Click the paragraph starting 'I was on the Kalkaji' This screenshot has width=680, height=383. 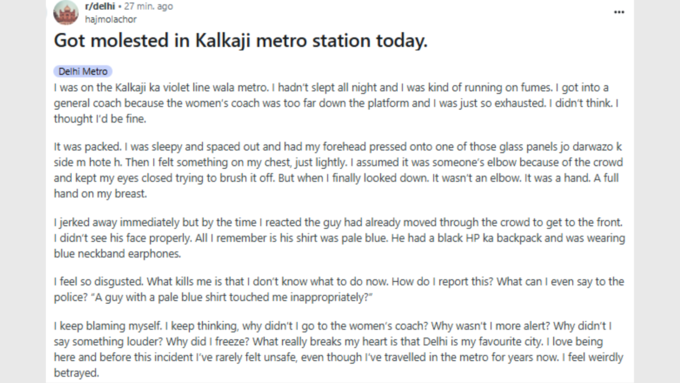(336, 103)
